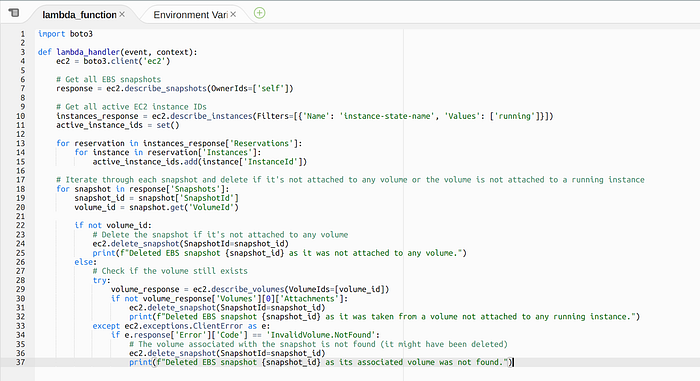Click "for snapshot in response['Snapshots']" line

click(x=143, y=189)
